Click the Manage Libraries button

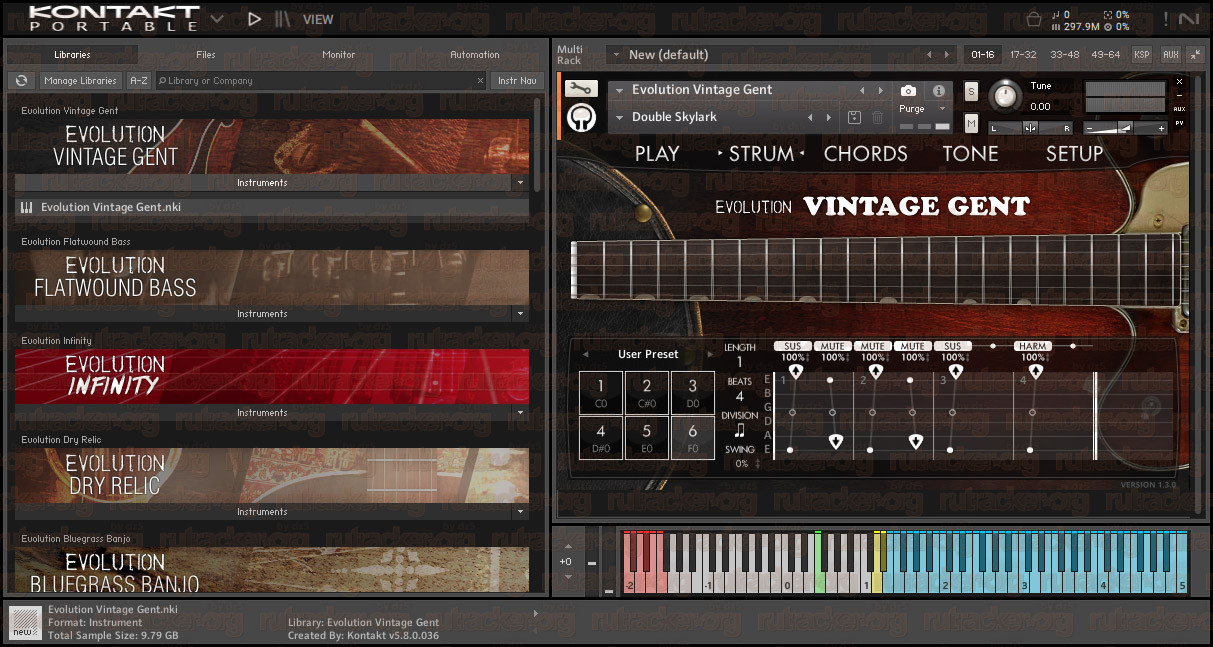[81, 81]
